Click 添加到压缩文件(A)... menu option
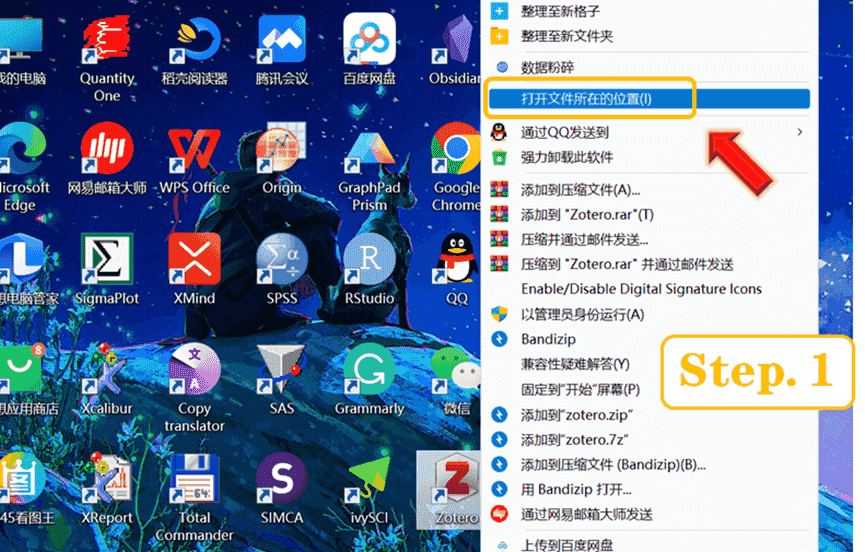 580,190
